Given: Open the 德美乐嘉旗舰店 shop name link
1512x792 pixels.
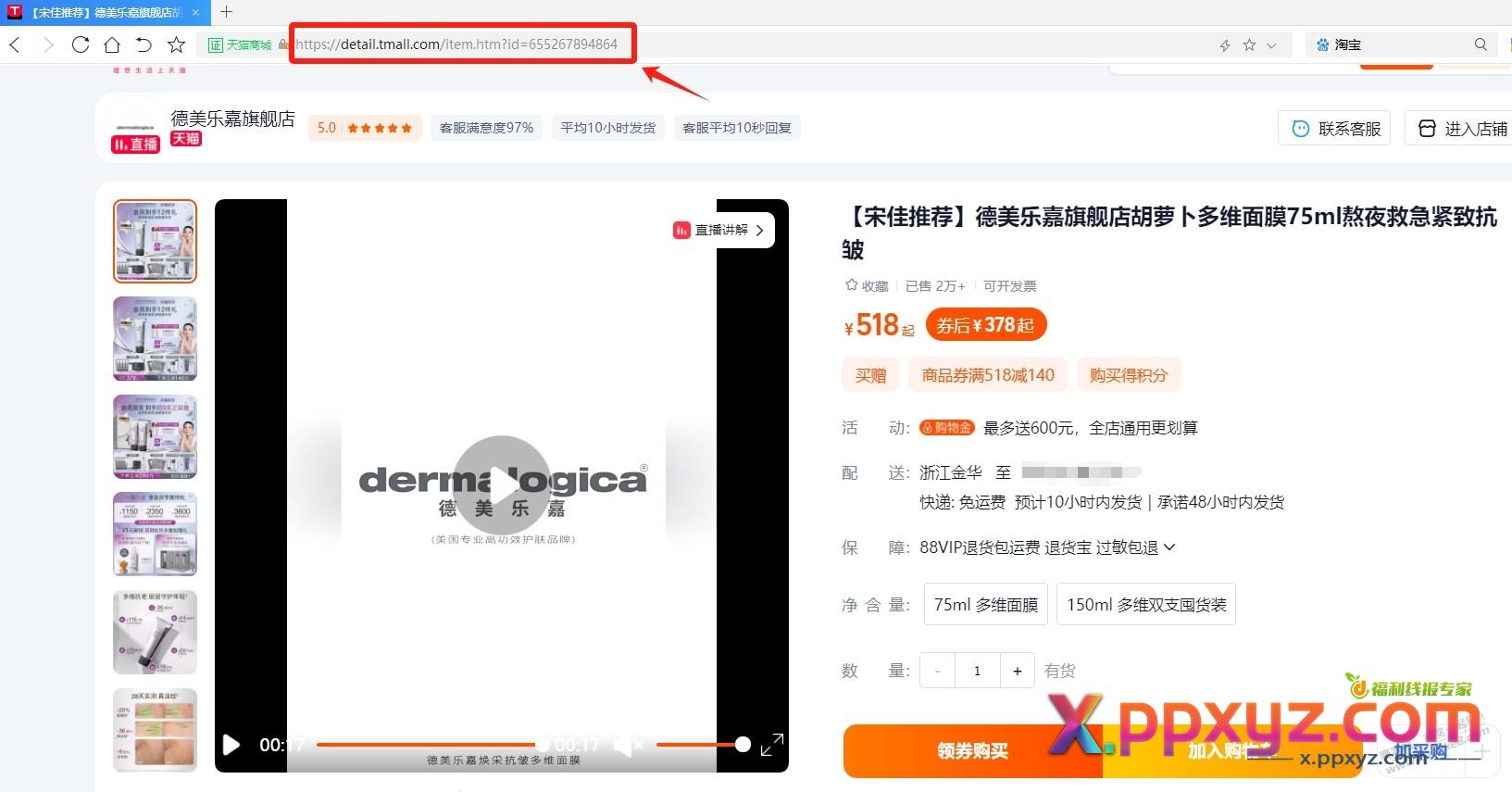Looking at the screenshot, I should (x=232, y=119).
